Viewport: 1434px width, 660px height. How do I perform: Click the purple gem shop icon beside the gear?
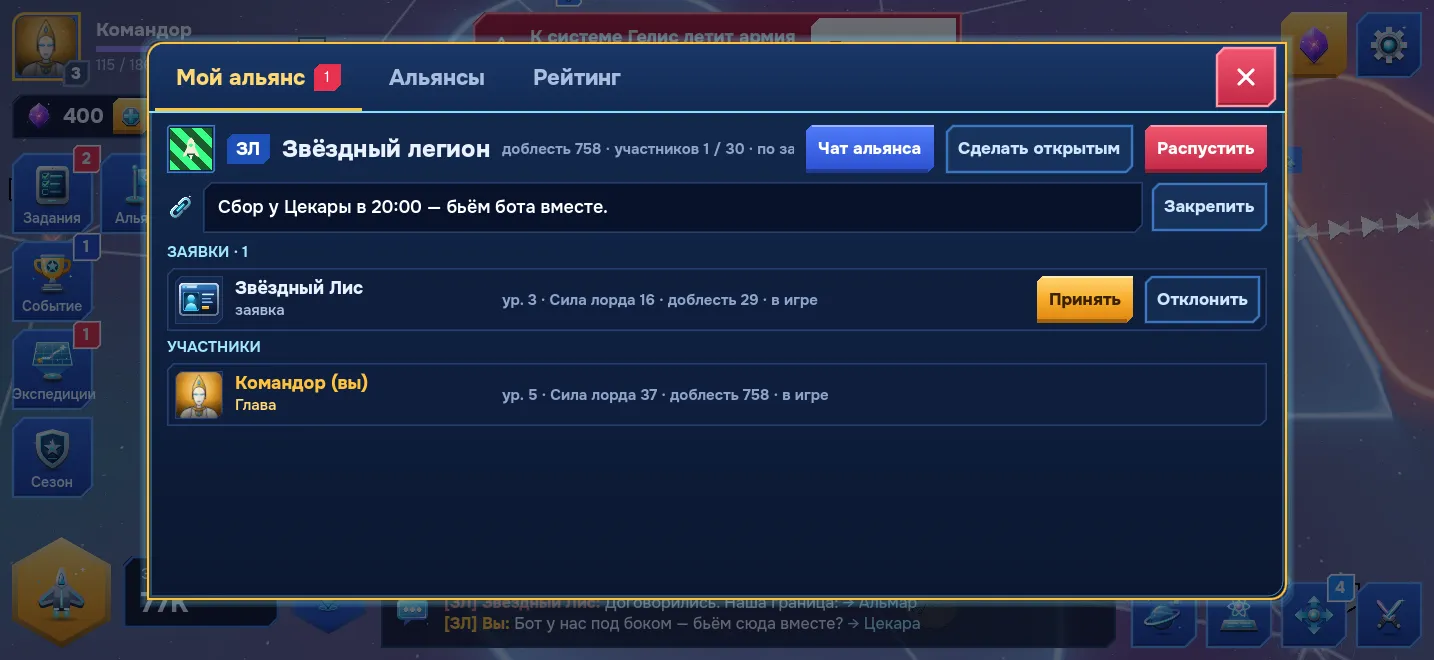[1313, 45]
